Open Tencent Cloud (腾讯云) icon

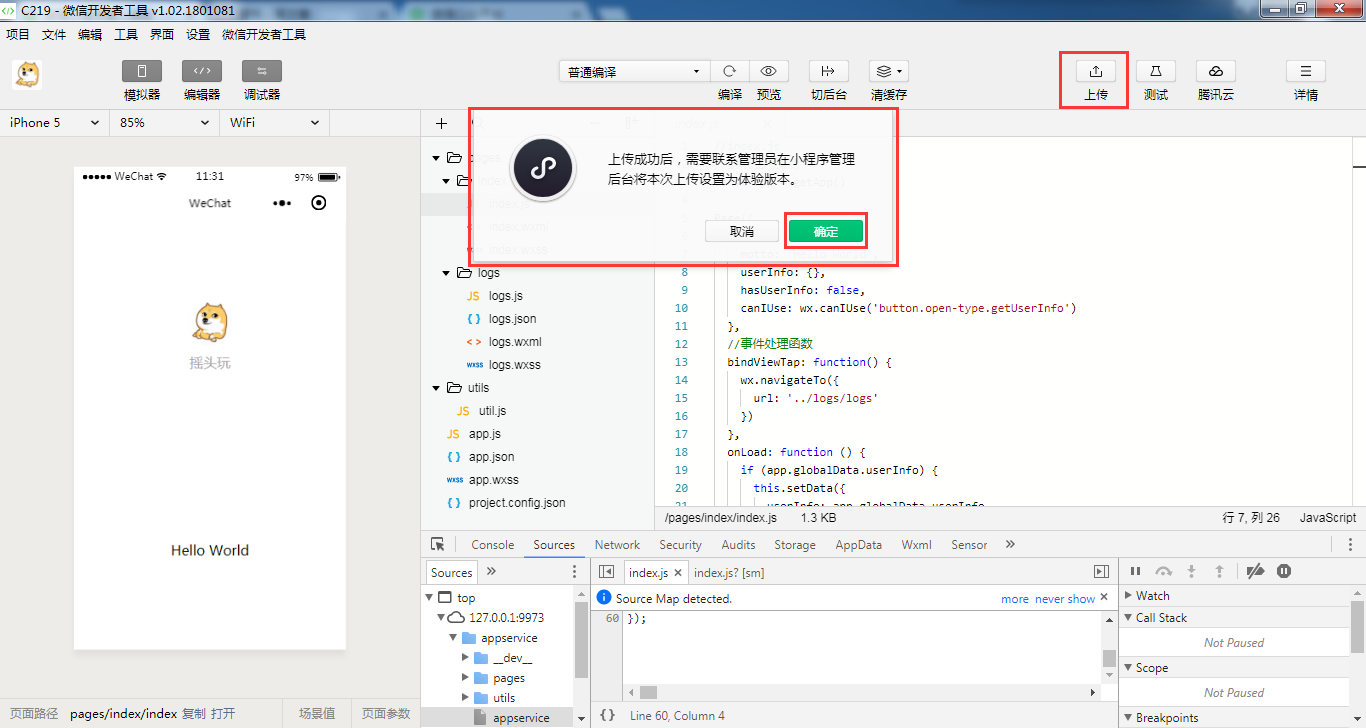[x=1215, y=72]
